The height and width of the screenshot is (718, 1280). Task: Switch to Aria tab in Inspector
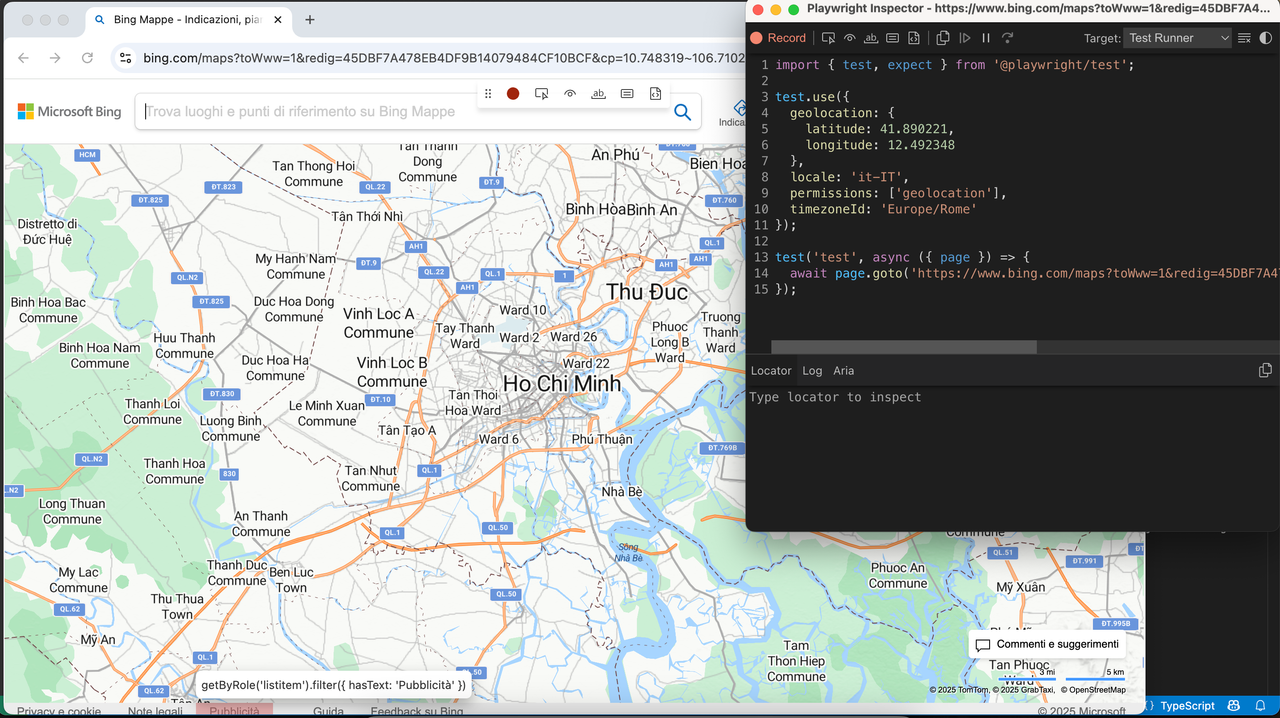click(x=844, y=370)
